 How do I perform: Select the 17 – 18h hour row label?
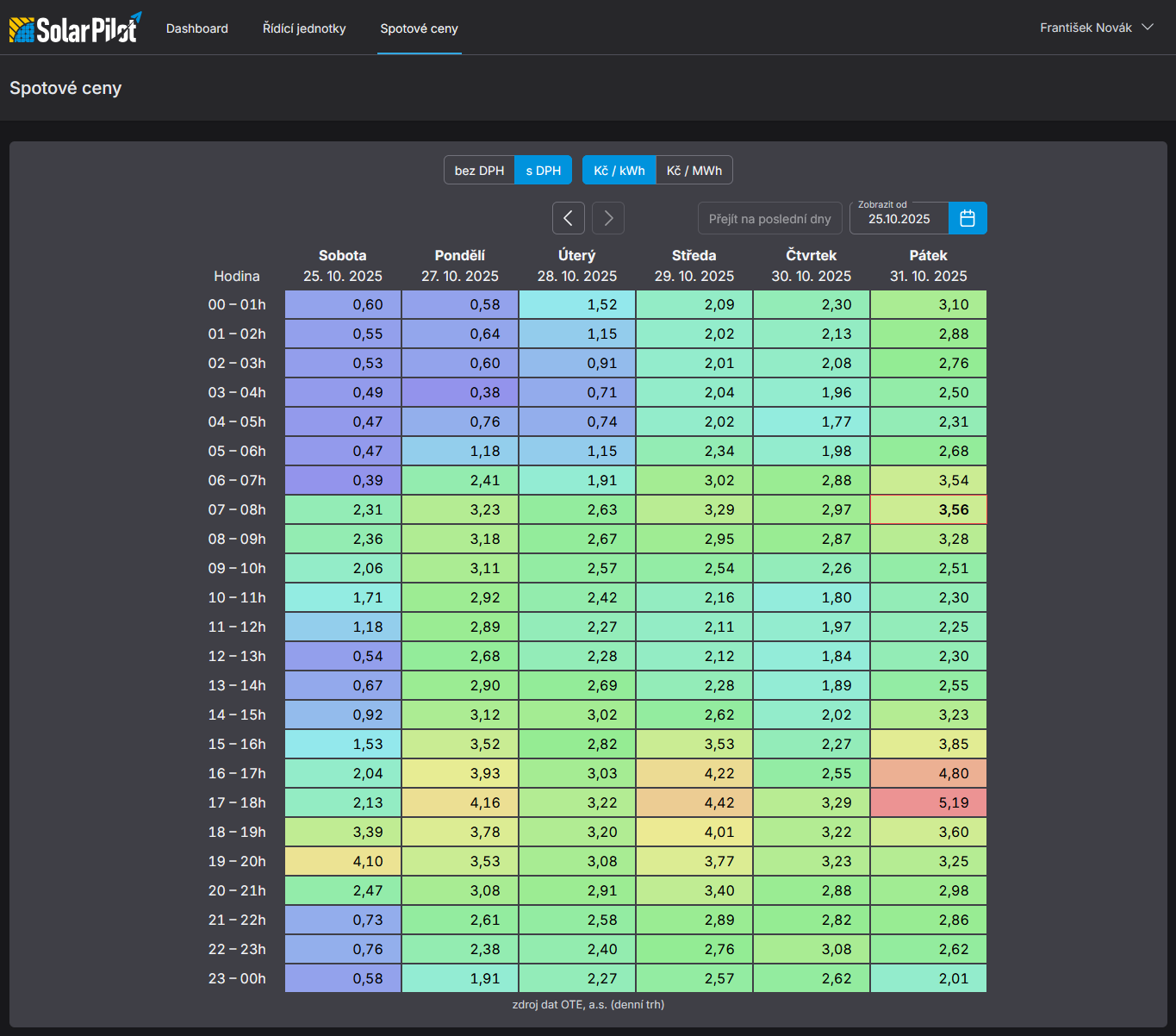237,802
